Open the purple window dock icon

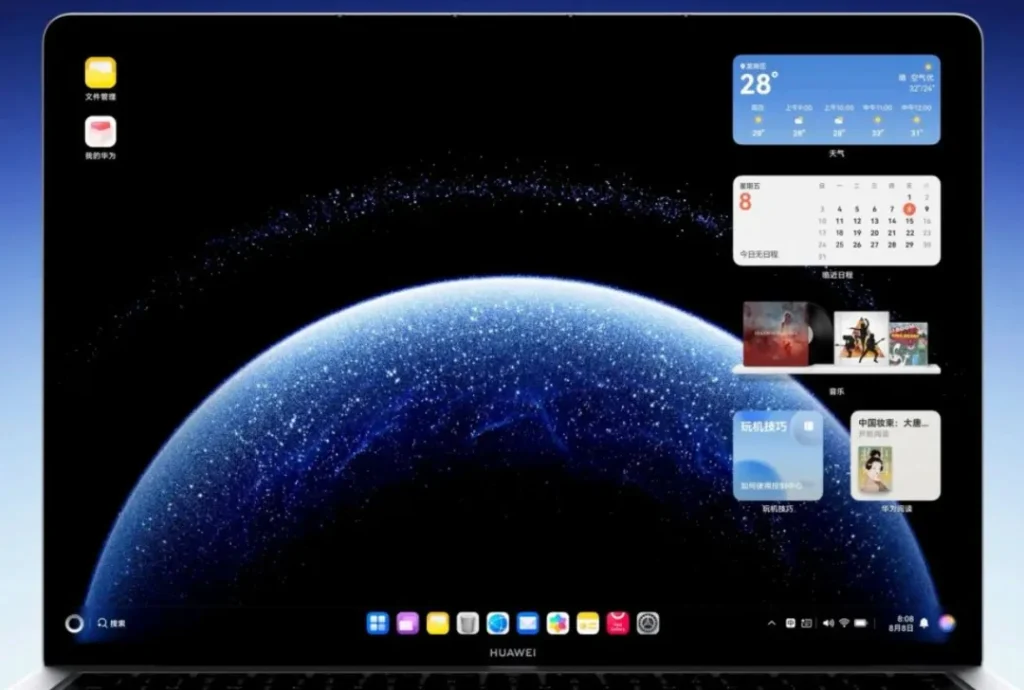[408, 623]
